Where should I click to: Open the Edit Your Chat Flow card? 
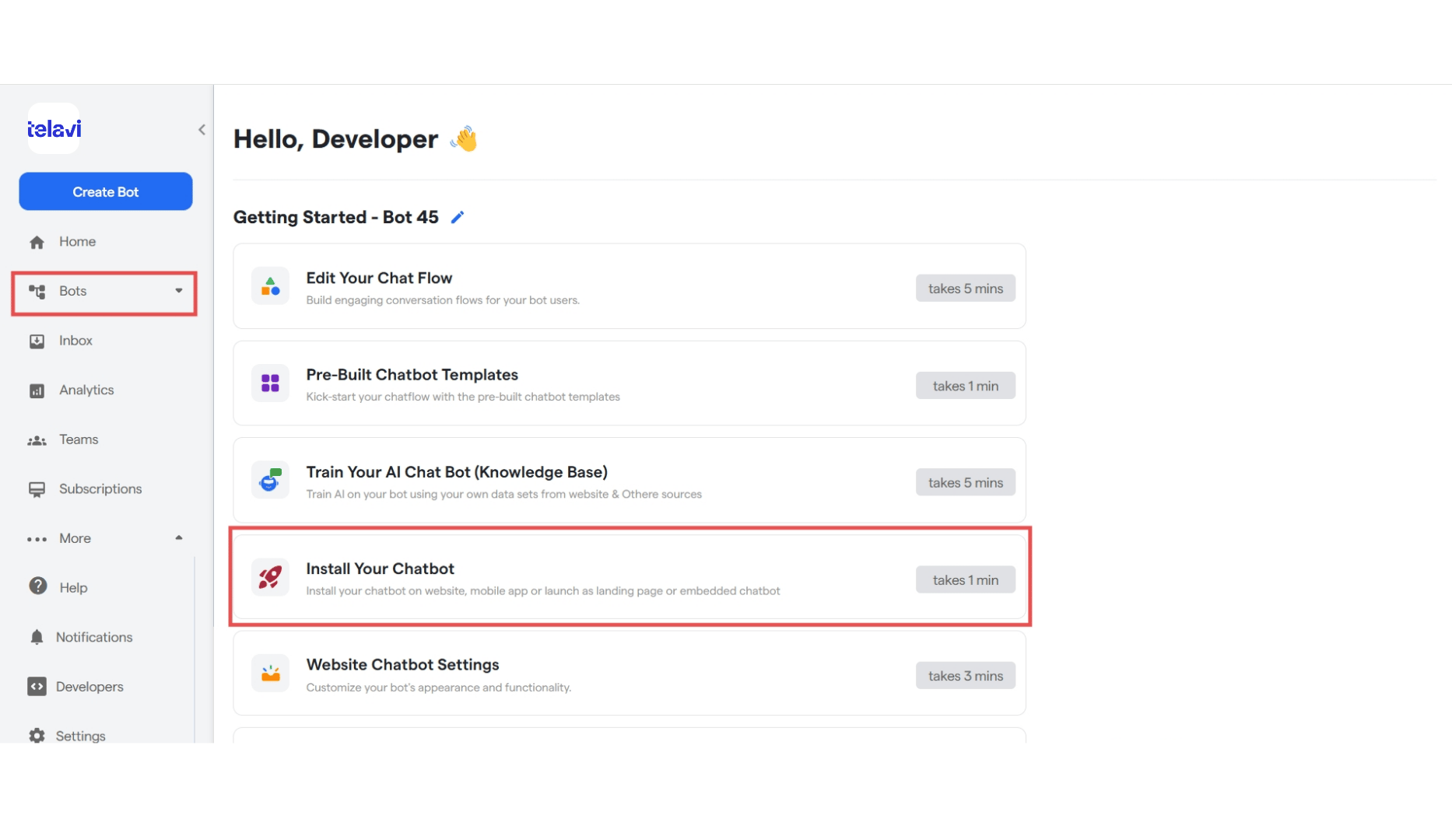click(x=630, y=286)
